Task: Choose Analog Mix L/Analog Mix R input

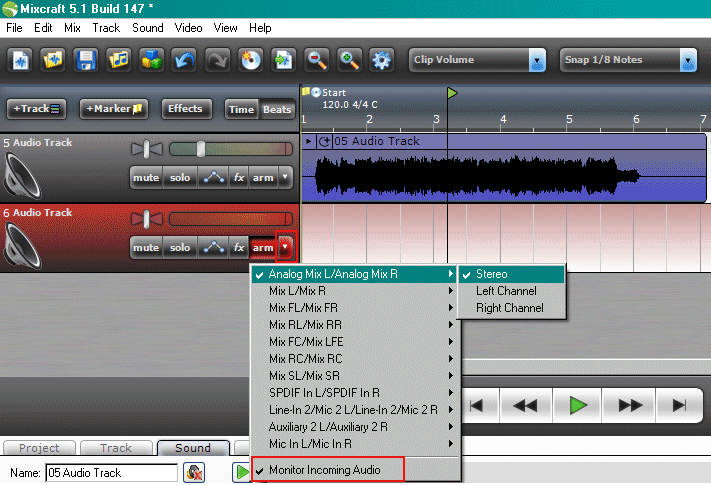Action: tap(356, 274)
